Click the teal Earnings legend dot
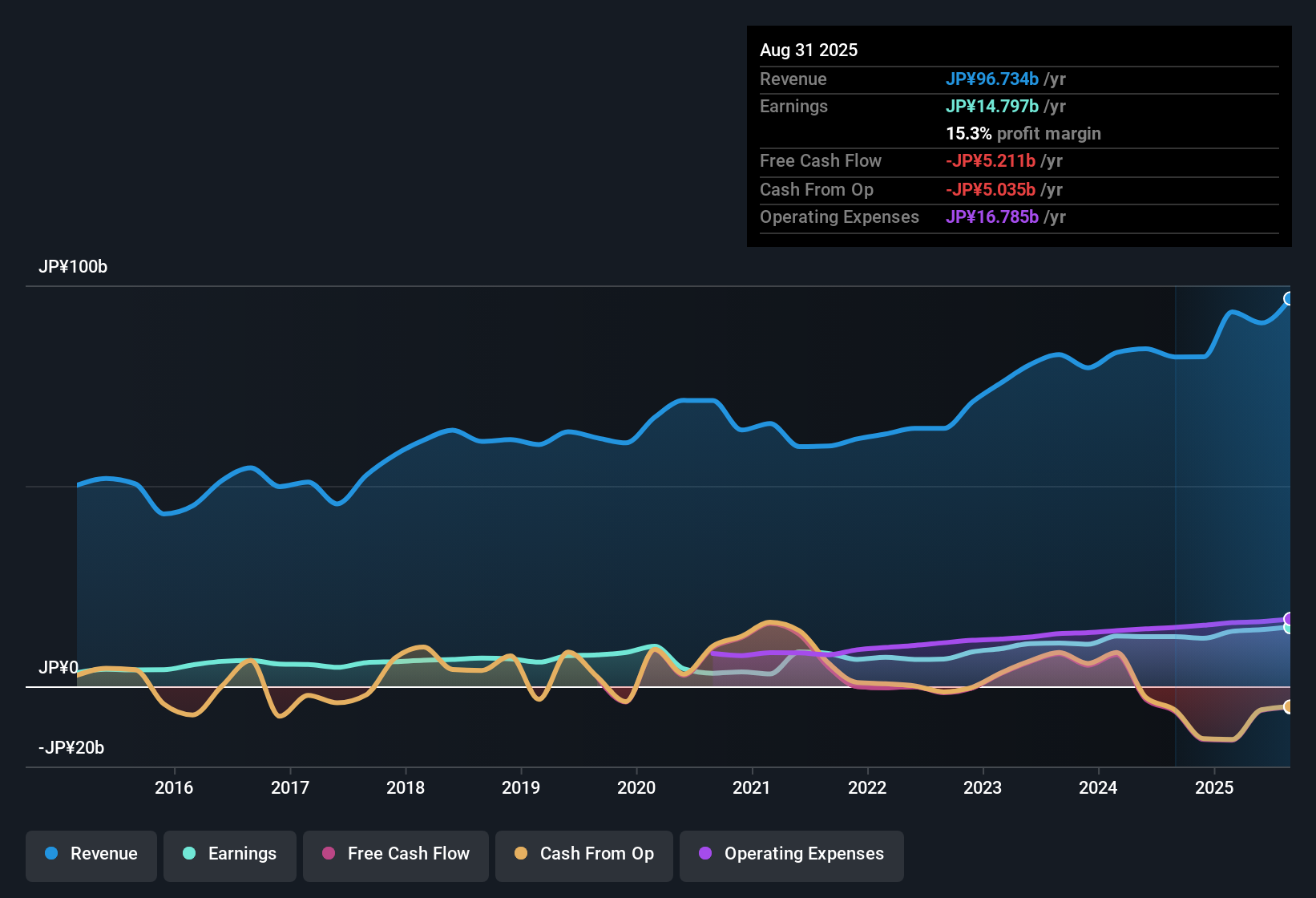The height and width of the screenshot is (898, 1316). point(189,854)
